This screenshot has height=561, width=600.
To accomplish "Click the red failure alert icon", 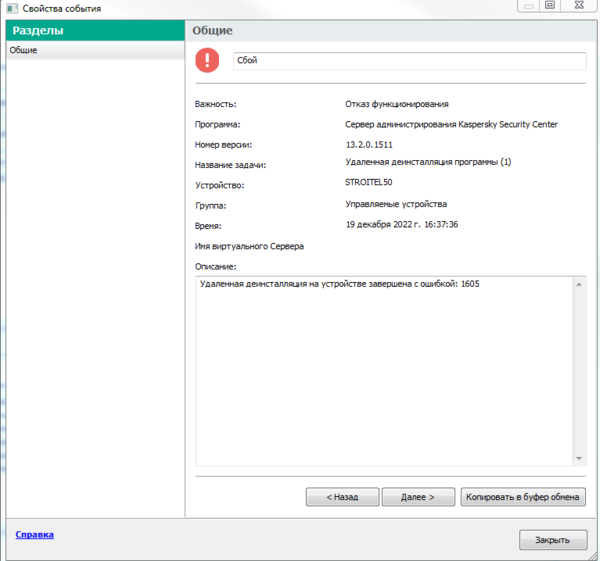I will [207, 60].
